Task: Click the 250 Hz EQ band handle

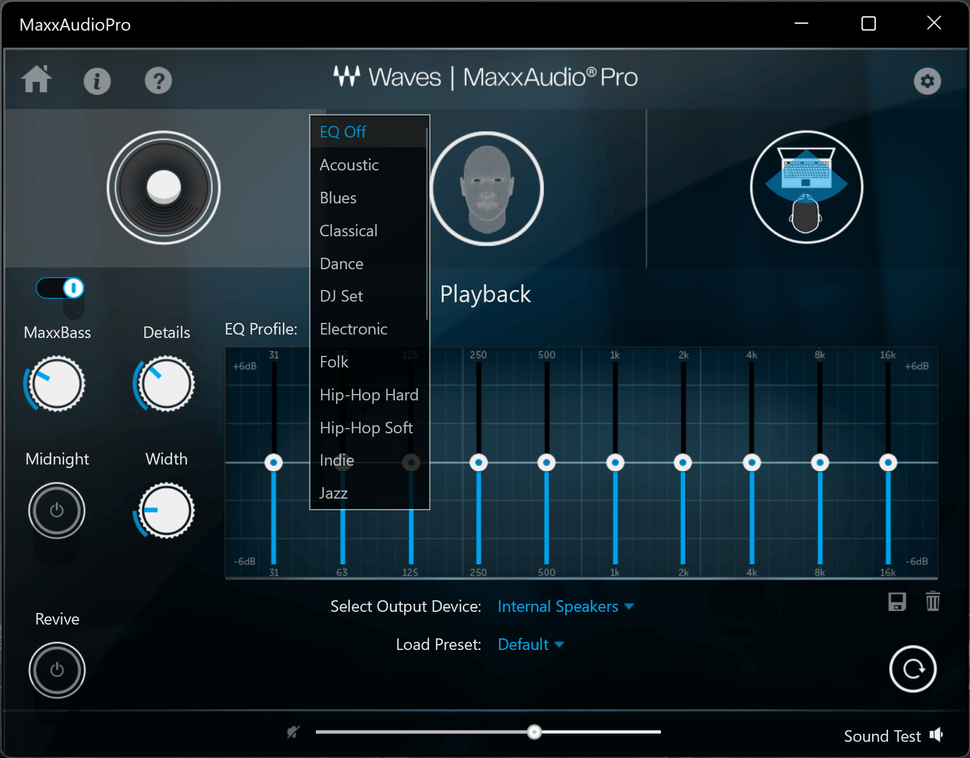Action: tap(478, 462)
